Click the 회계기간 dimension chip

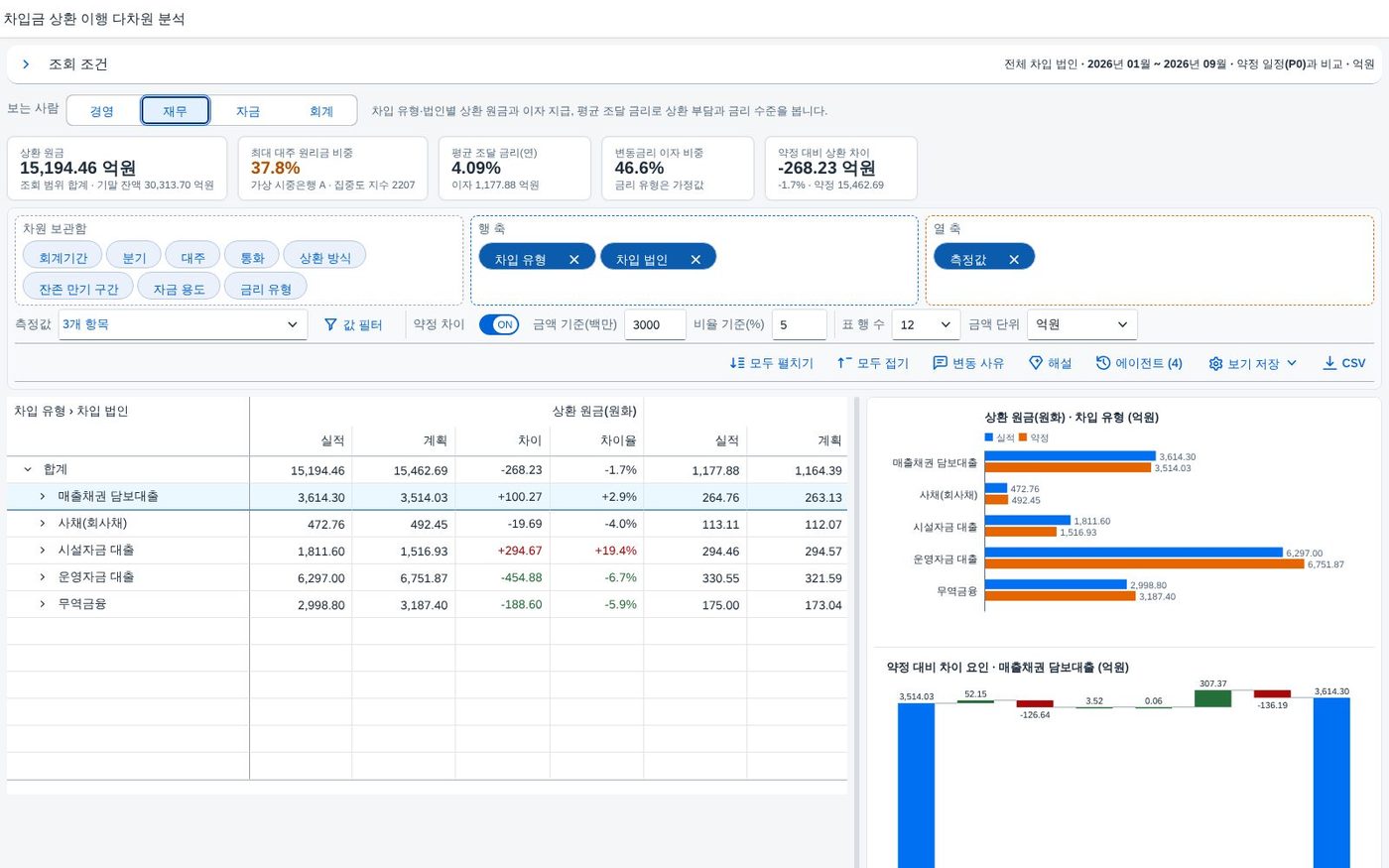click(63, 257)
